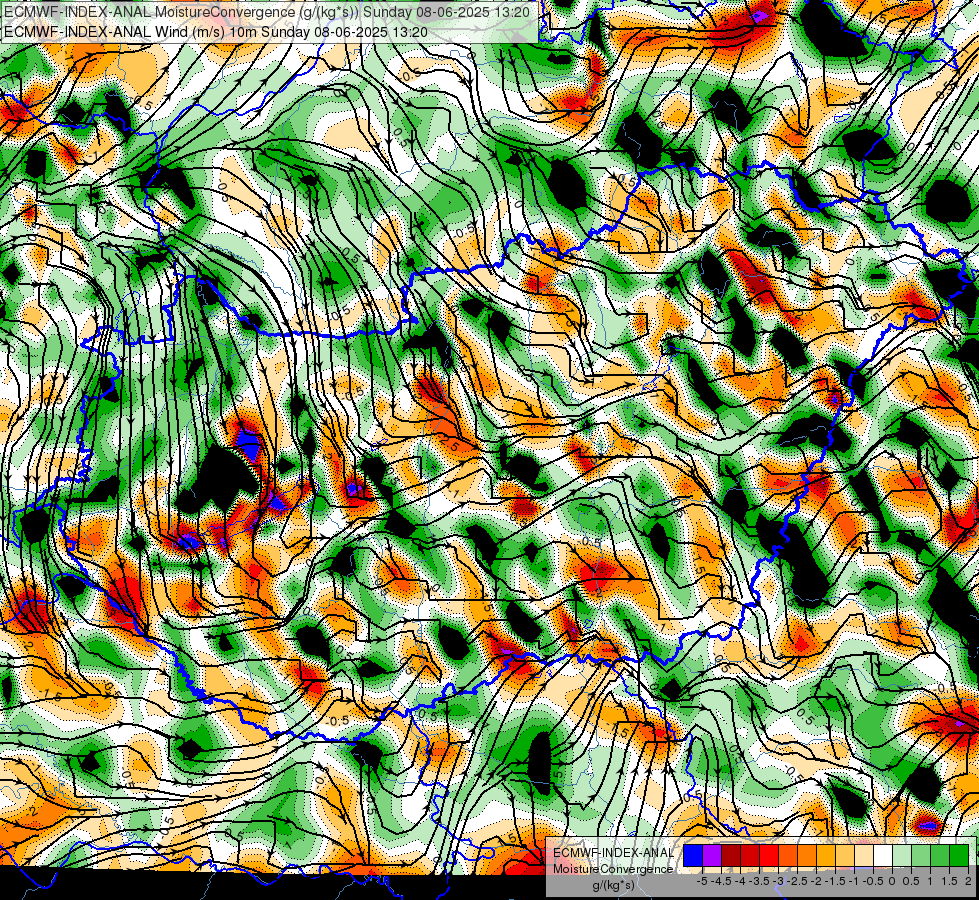Click the -2.5 legend tick label

point(797,881)
